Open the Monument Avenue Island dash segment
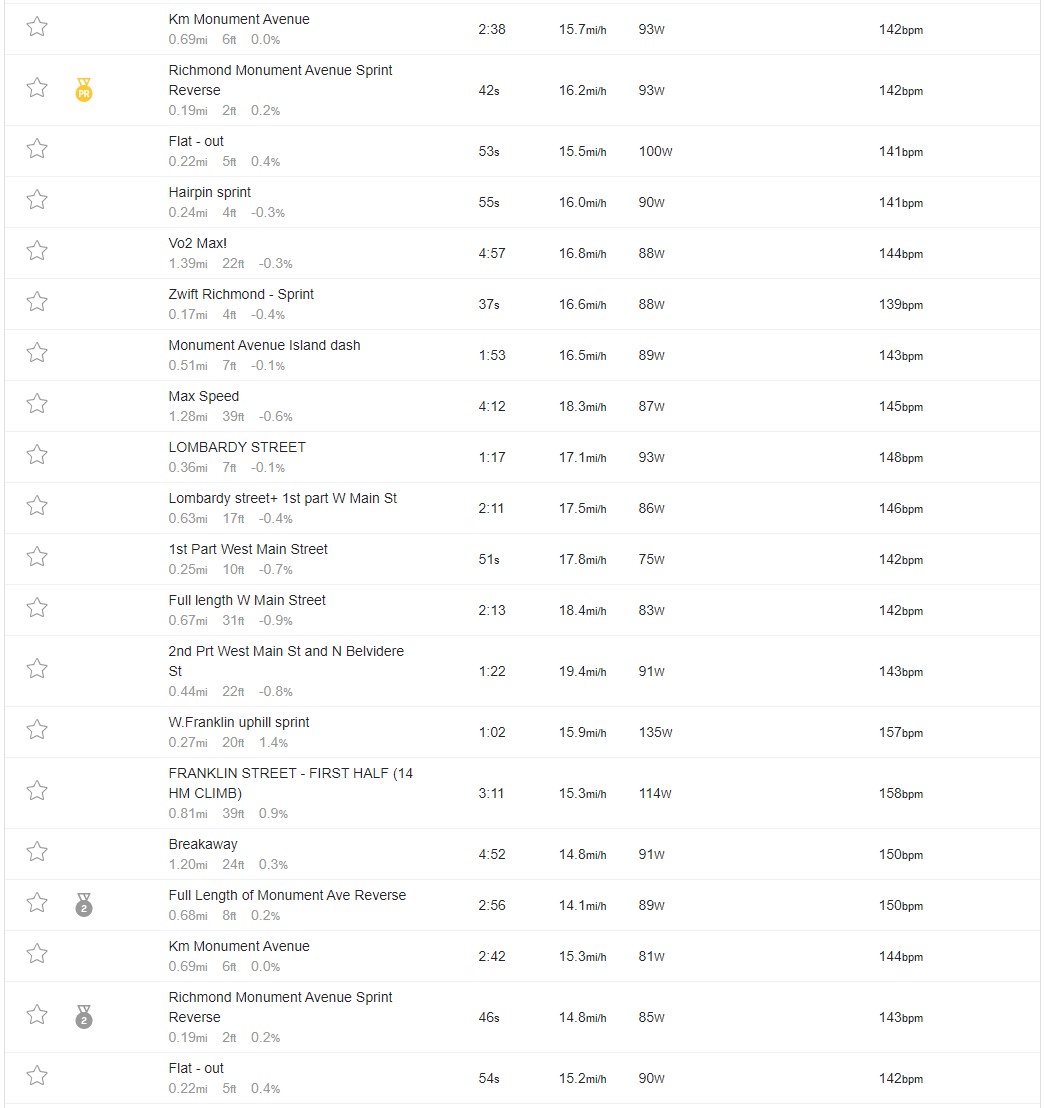The image size is (1045, 1108). pyautogui.click(x=264, y=345)
